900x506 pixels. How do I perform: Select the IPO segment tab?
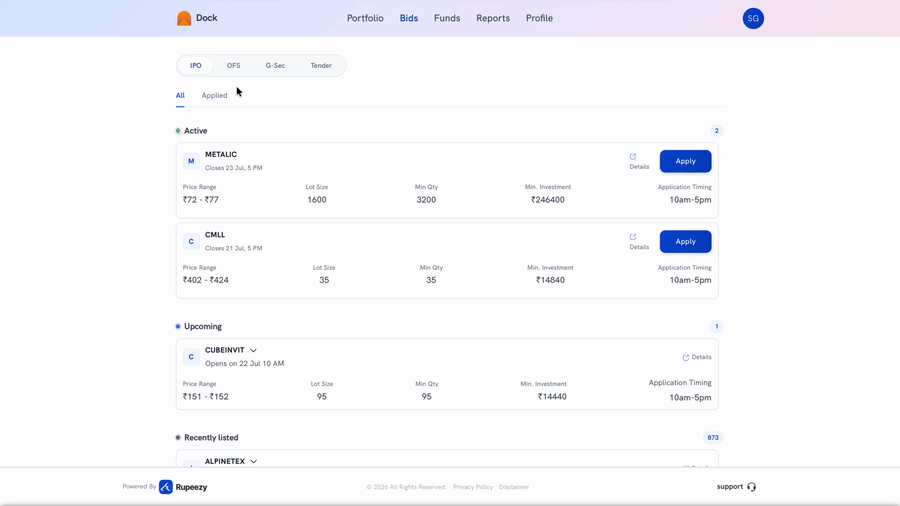196,65
